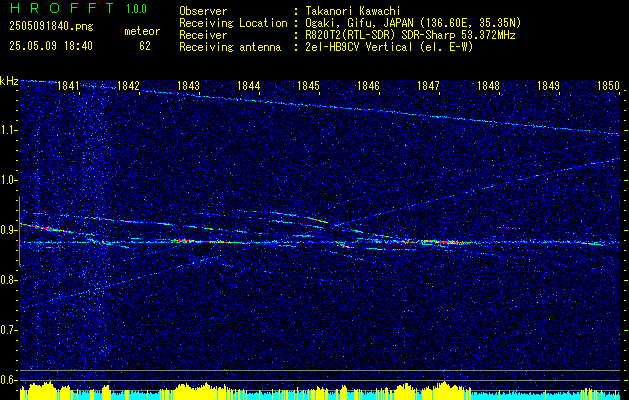Click antenna 2el-HB9CV Vertical text

pos(390,47)
